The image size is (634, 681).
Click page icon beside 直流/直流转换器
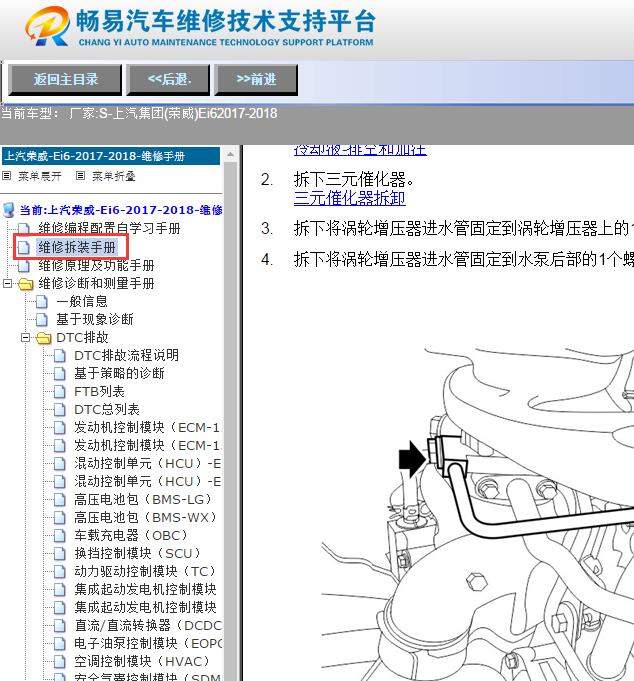pyautogui.click(x=59, y=626)
